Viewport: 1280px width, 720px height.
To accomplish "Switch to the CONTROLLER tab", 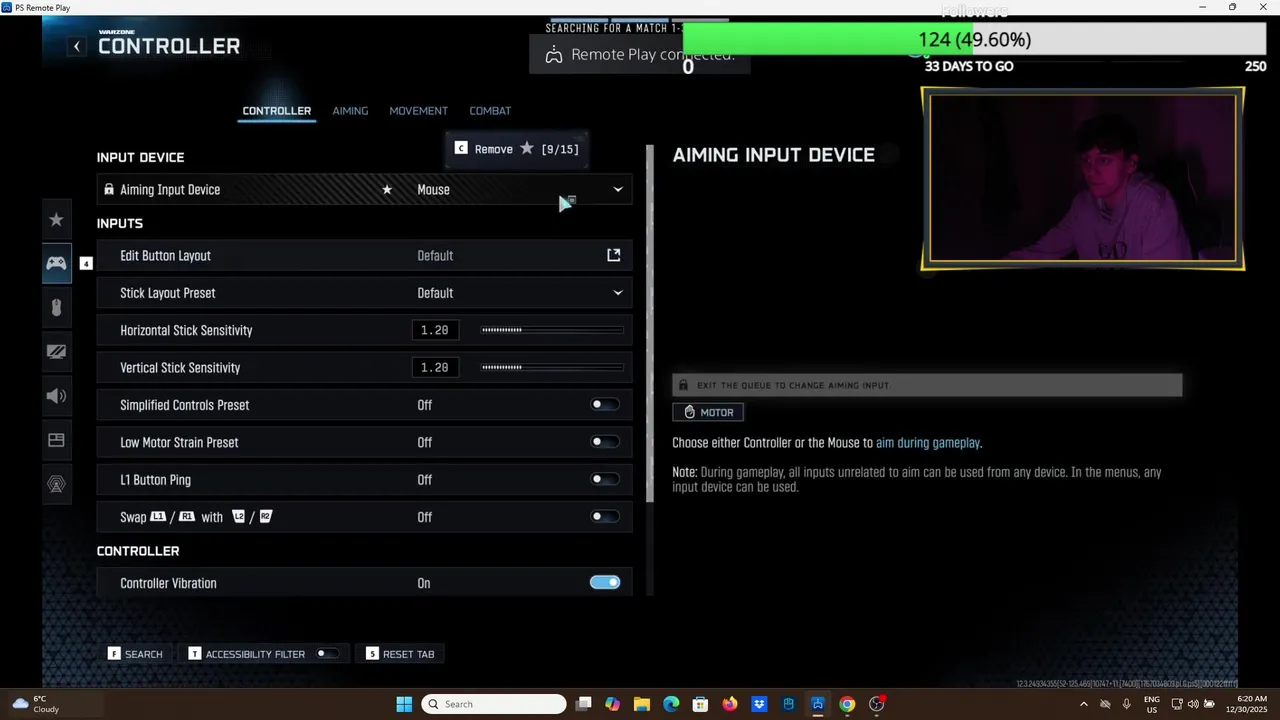I will [x=277, y=111].
